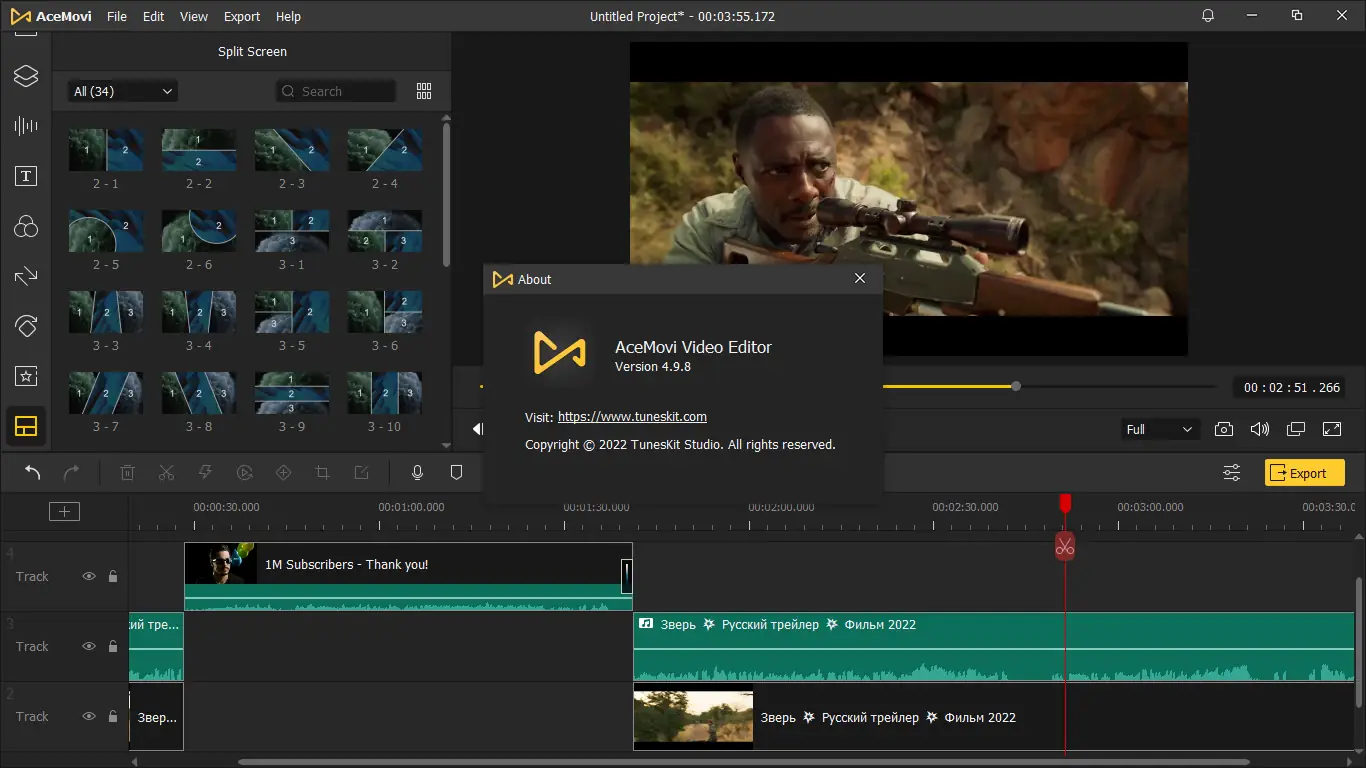This screenshot has height=768, width=1366.
Task: Open the Export menu in menu bar
Action: (242, 17)
